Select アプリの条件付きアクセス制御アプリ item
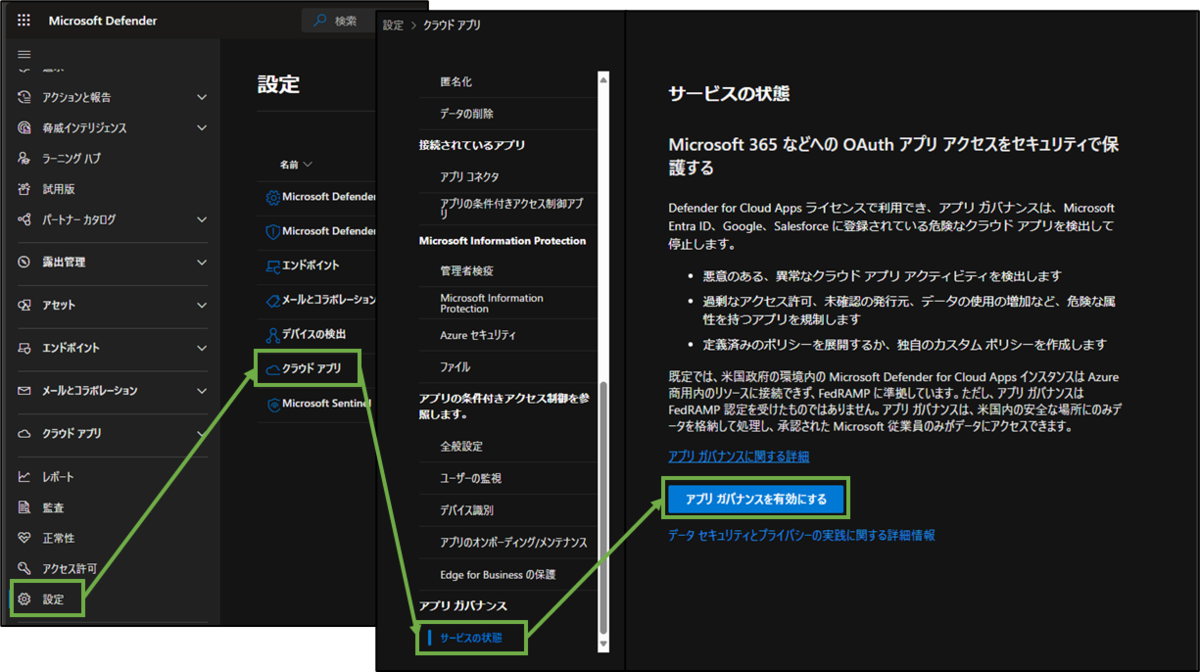1200x672 pixels. tap(512, 208)
